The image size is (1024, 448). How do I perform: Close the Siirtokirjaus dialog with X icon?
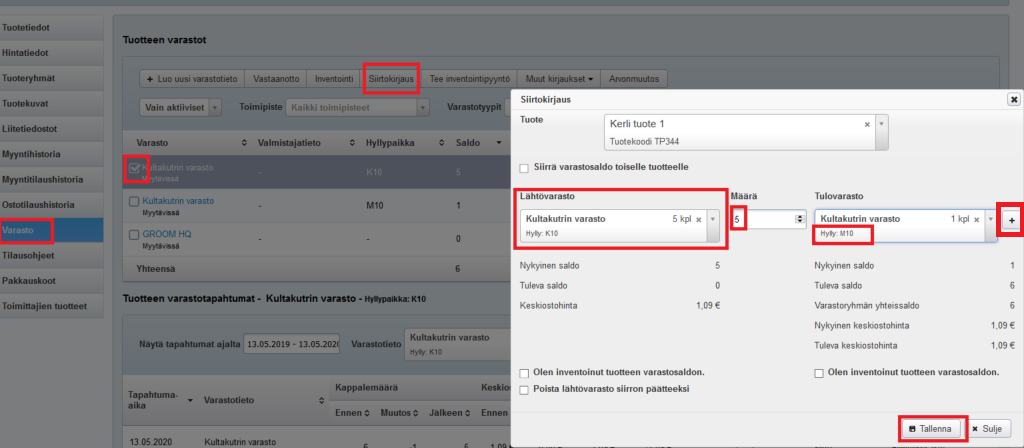[x=1013, y=100]
